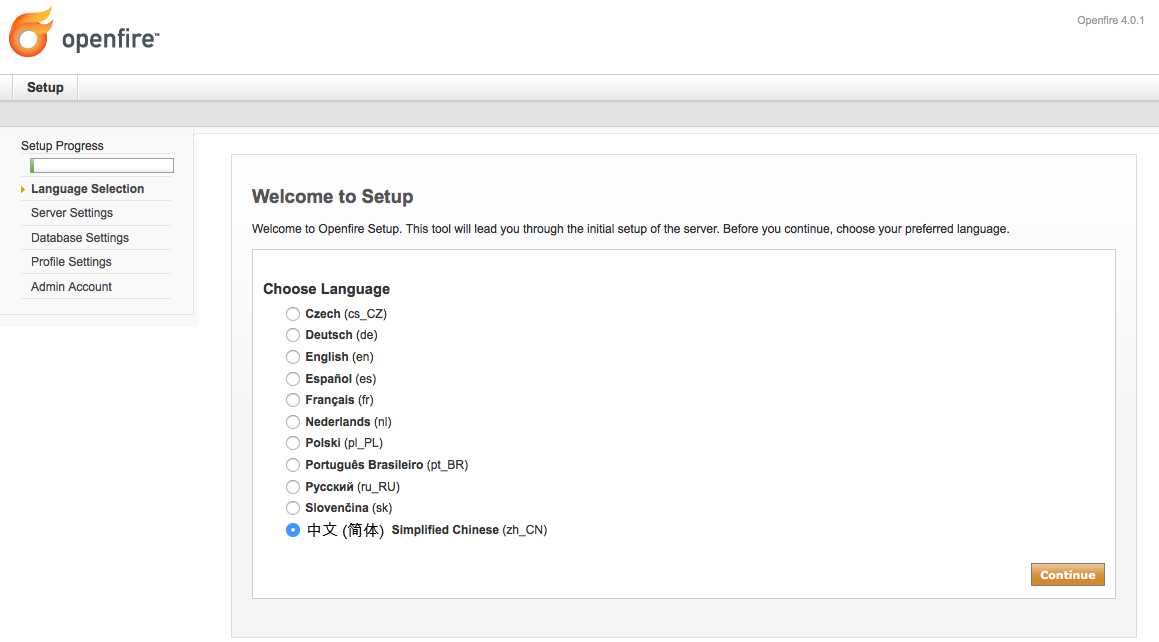Click the Continue button
This screenshot has width=1159, height=642.
click(1067, 575)
